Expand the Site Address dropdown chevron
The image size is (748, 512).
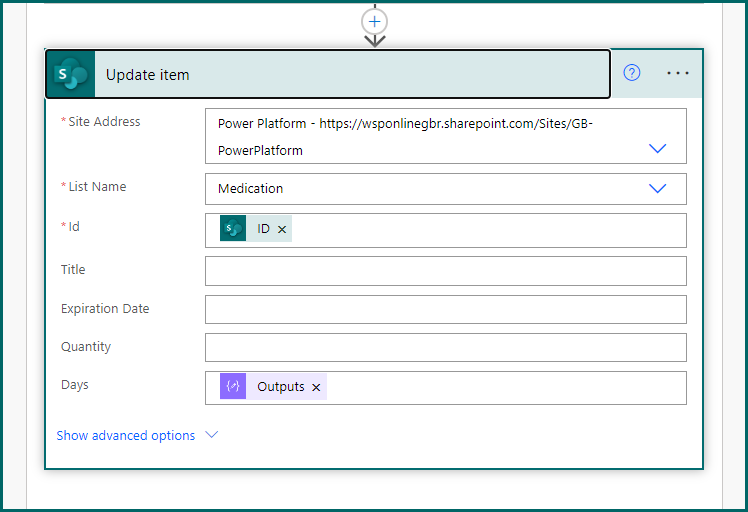click(657, 148)
